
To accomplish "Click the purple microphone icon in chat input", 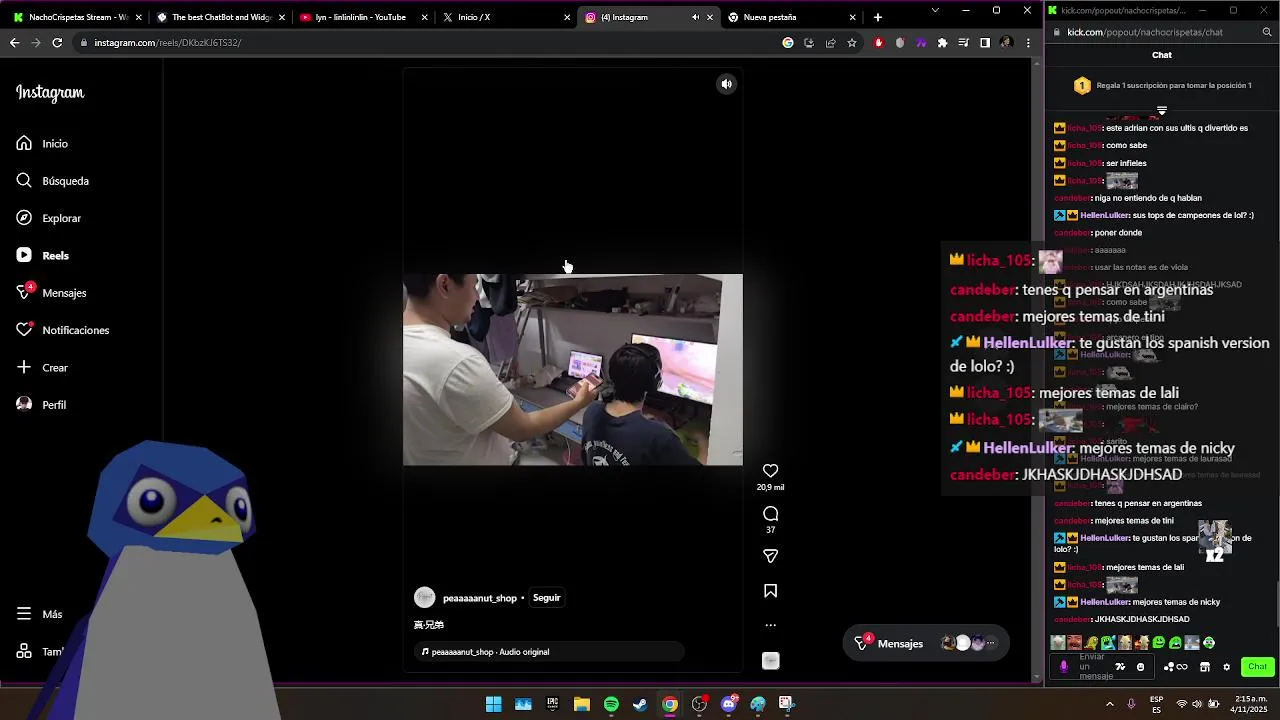I will pyautogui.click(x=1064, y=667).
